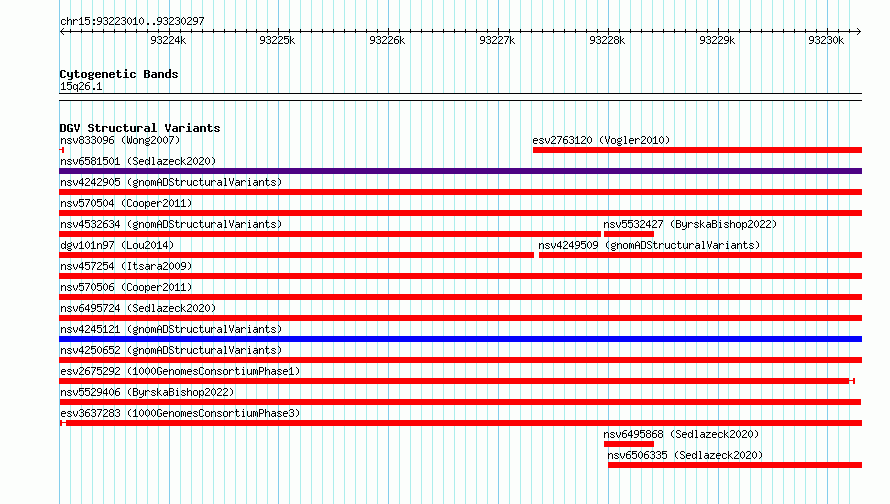This screenshot has width=890, height=504.
Task: Click the esv2763120 (Vogler2010) variant label
Action: pos(601,140)
